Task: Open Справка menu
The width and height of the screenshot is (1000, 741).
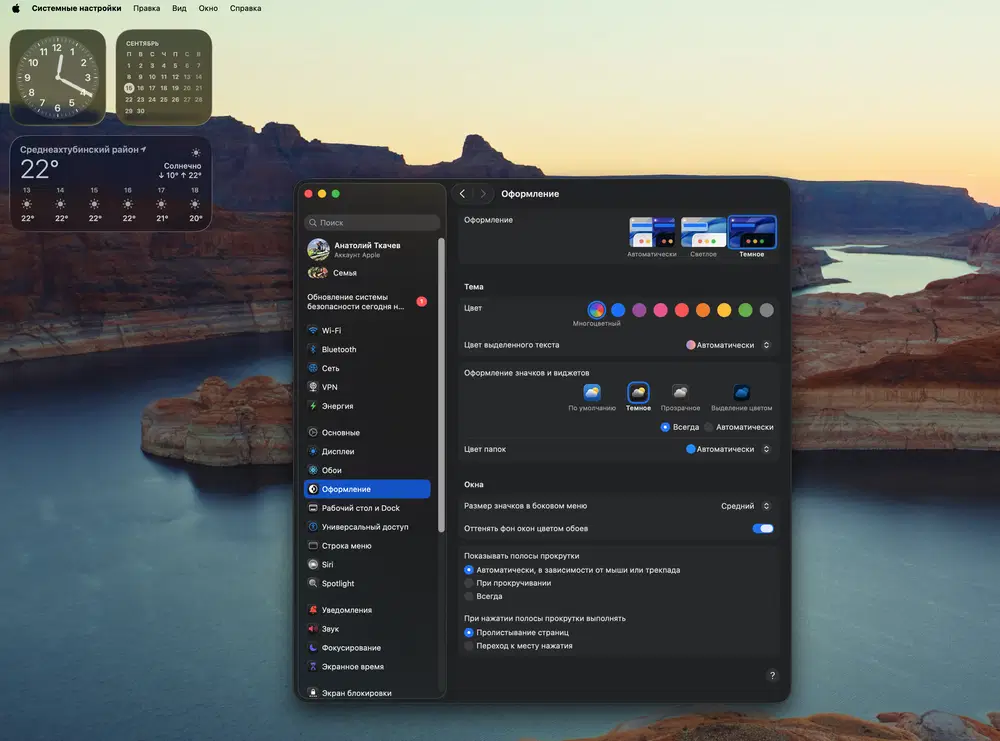Action: [246, 8]
